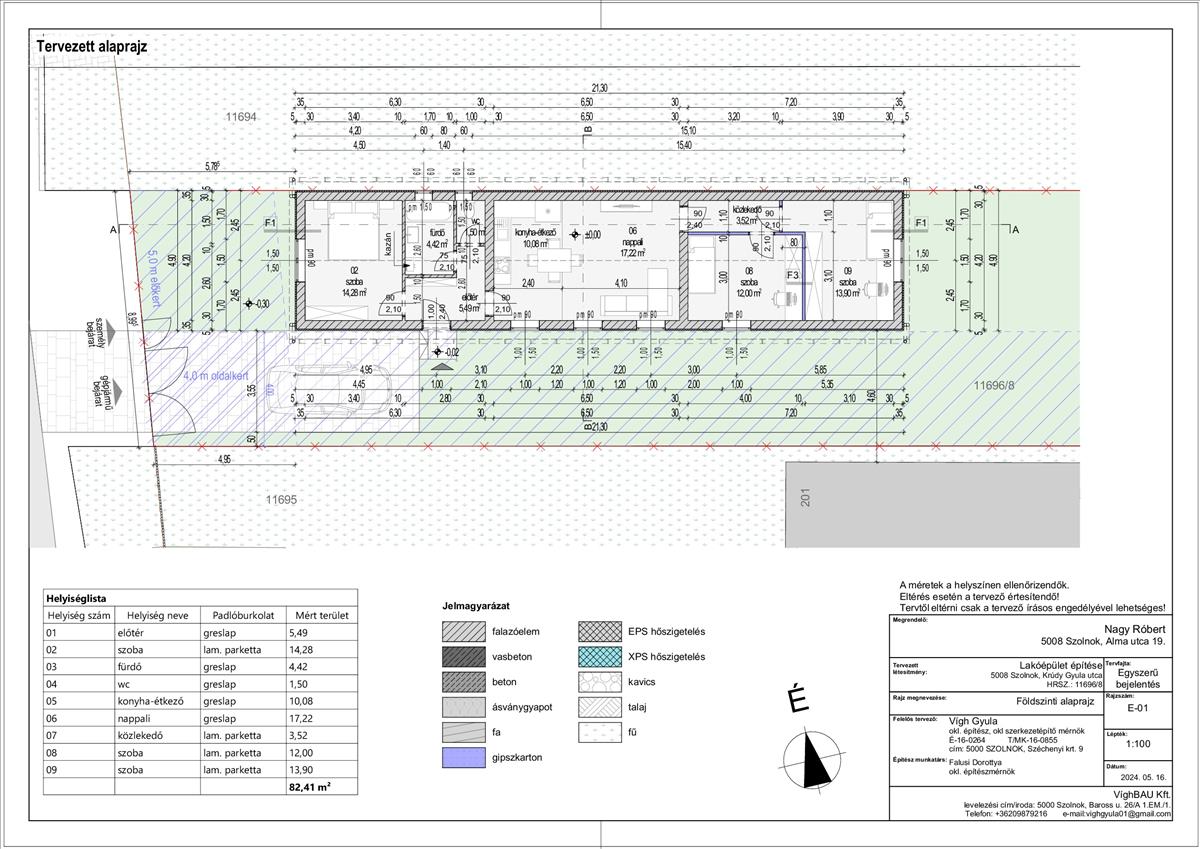The width and height of the screenshot is (1200, 849).
Task: Click the 'Mért terület' column header
Action: click(316, 615)
